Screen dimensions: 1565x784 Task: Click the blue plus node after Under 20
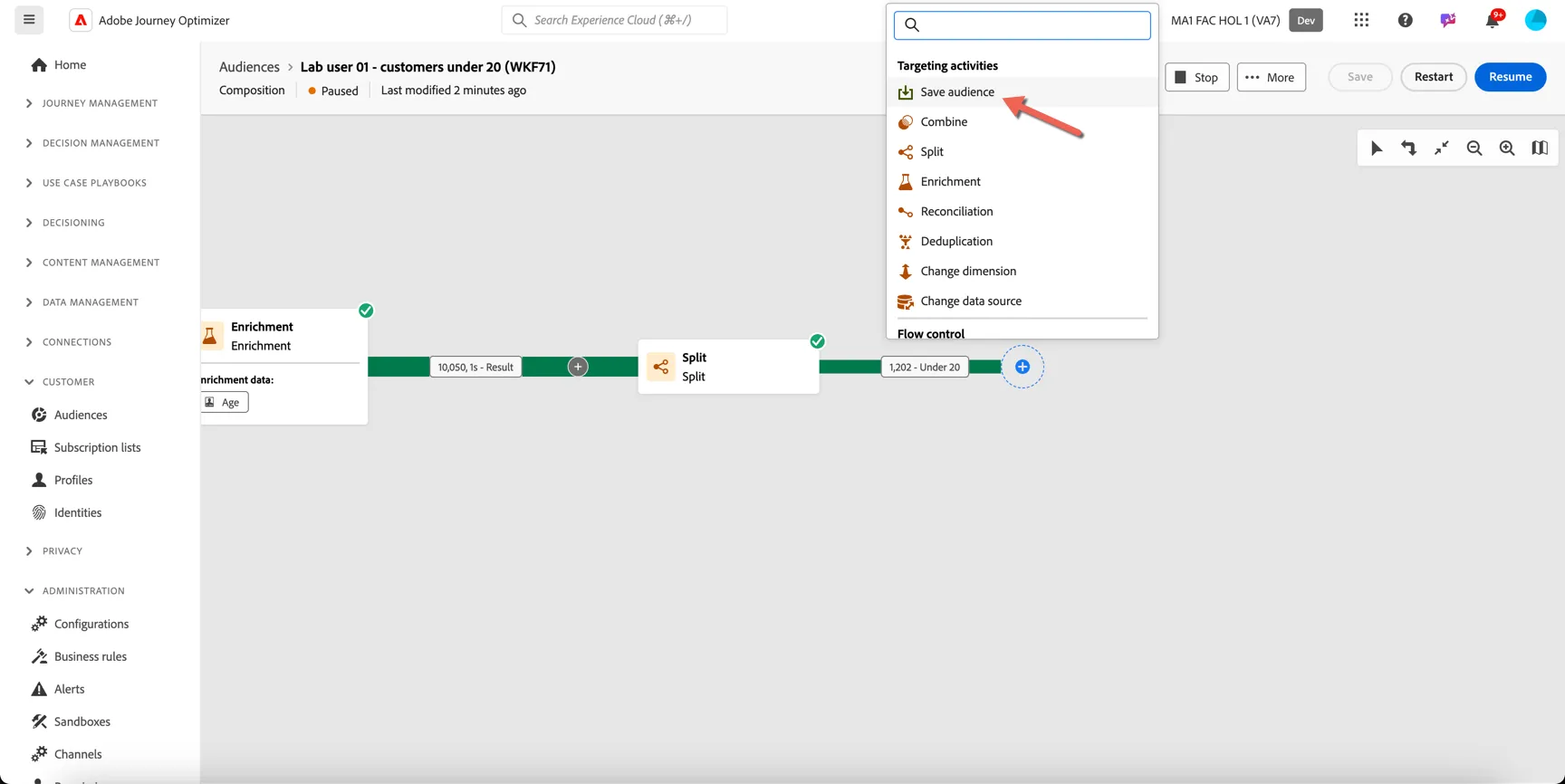pos(1023,367)
